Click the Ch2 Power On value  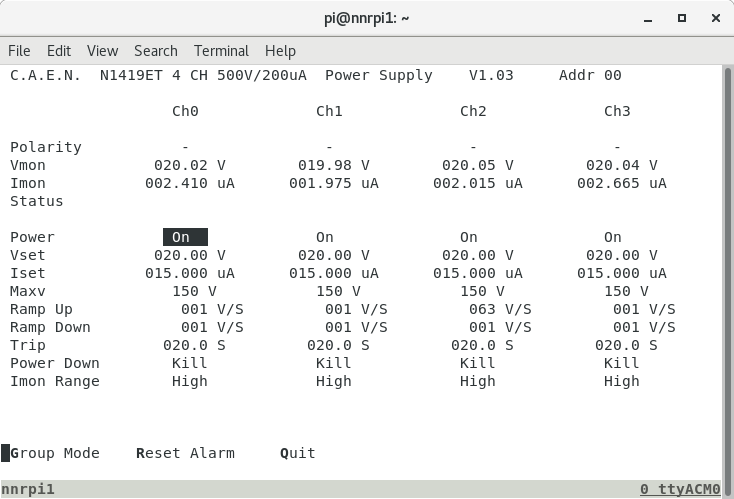pyautogui.click(x=469, y=237)
